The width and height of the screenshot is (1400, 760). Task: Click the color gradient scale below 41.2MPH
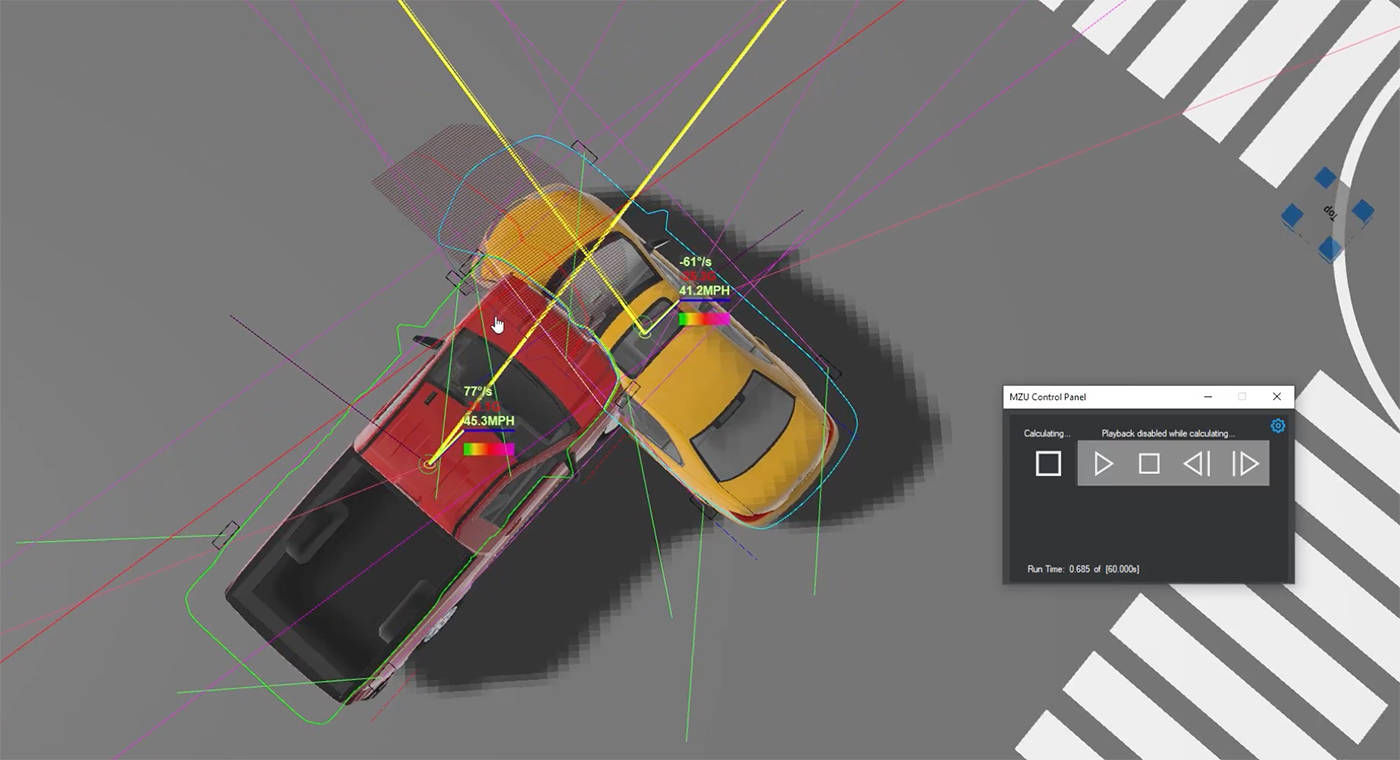702,317
